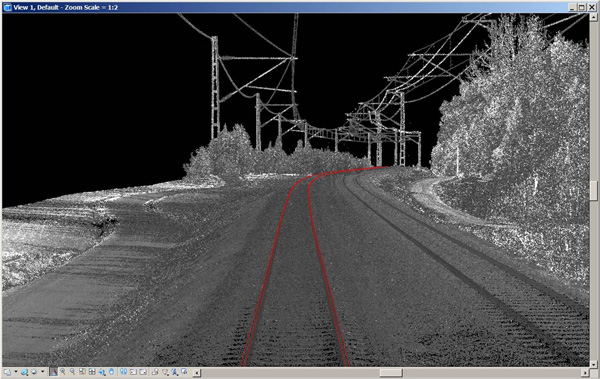Select the Update View tool
600x379 pixels.
click(x=53, y=372)
